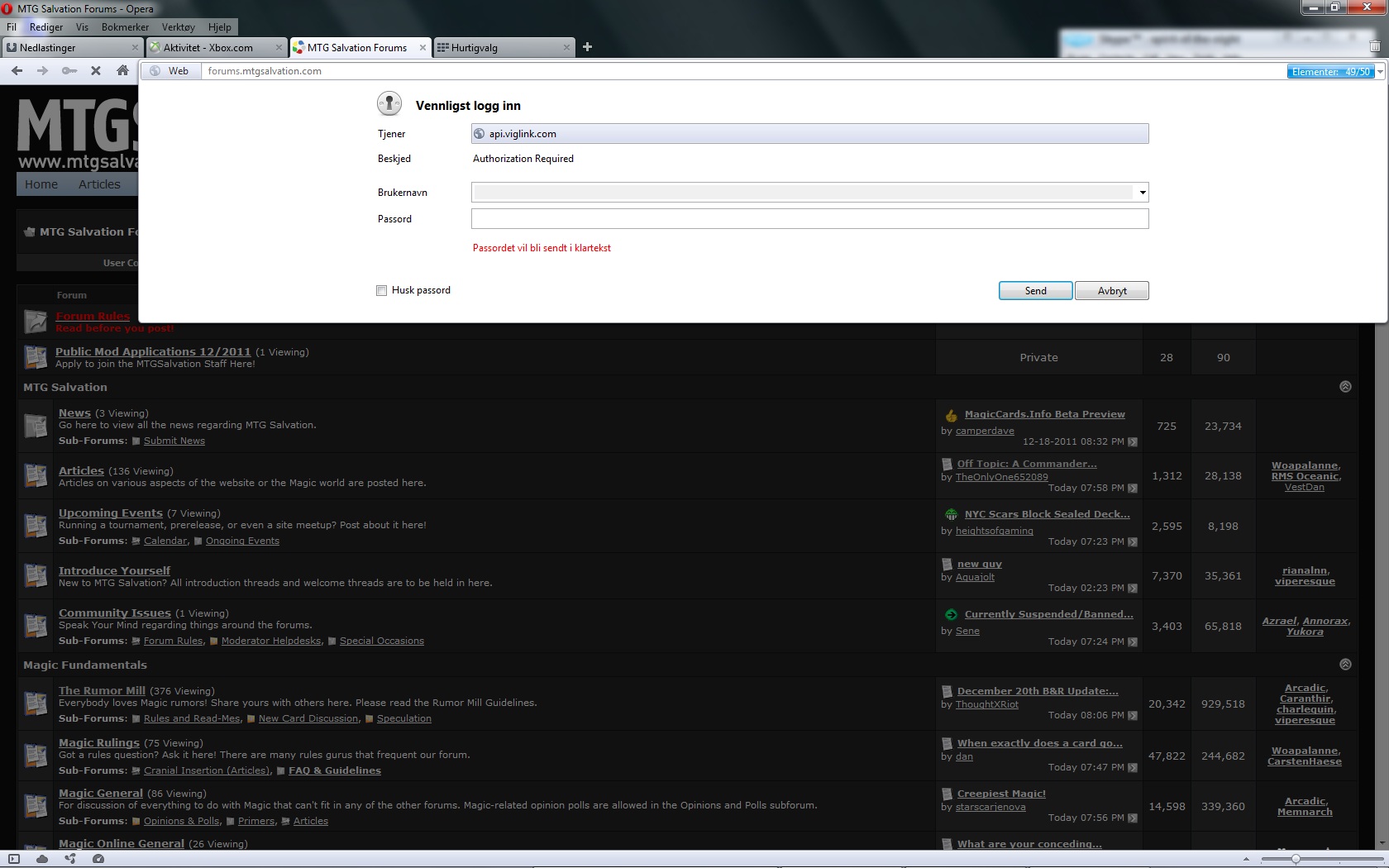The width and height of the screenshot is (1389, 868).
Task: Click The Rumor Mill forum folder icon
Action: (36, 703)
